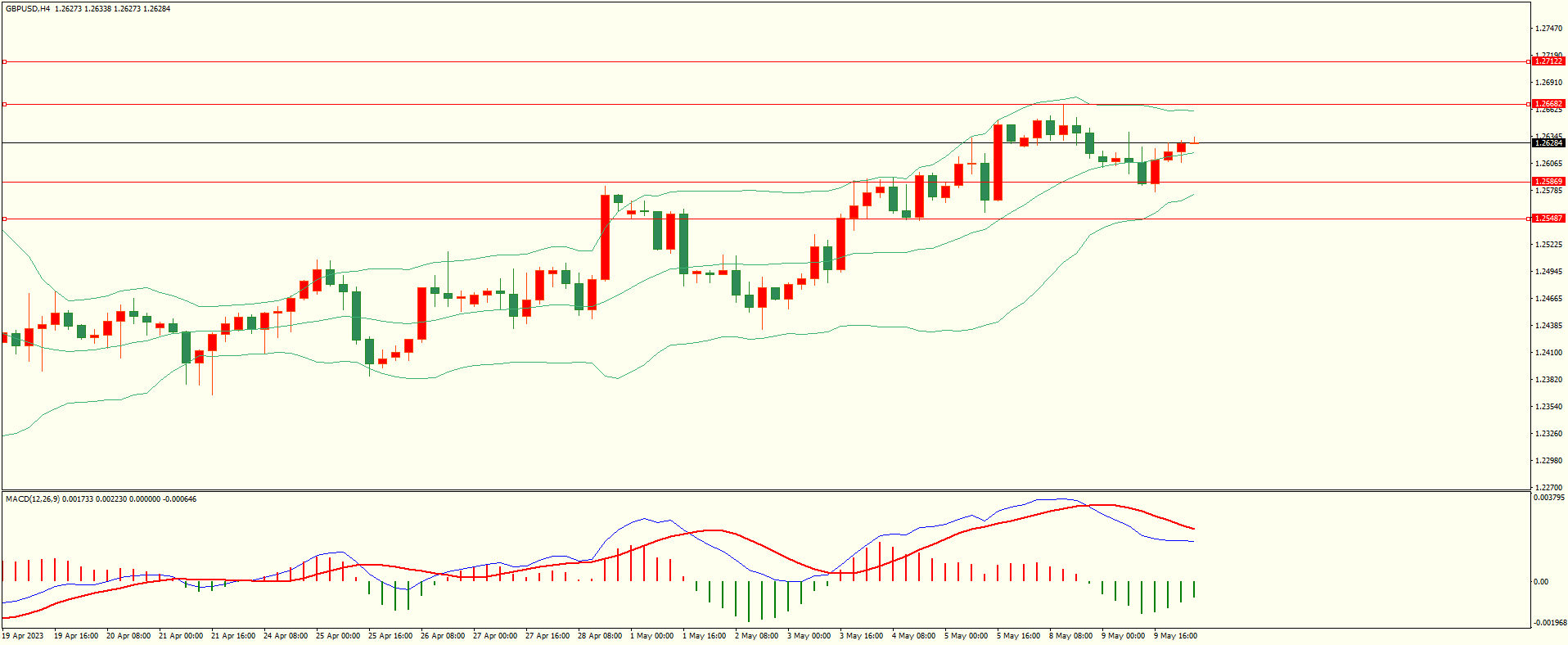Click the 21 Apr 16:00 time label
Image resolution: width=1568 pixels, height=645 pixels.
pyautogui.click(x=233, y=636)
